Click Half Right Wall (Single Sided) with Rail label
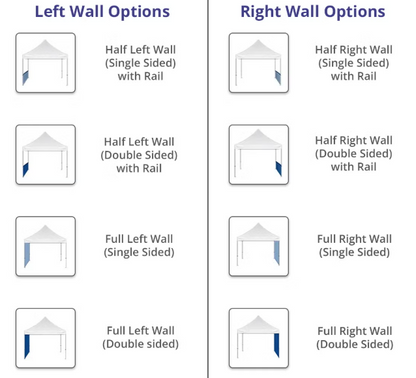 pyautogui.click(x=354, y=63)
